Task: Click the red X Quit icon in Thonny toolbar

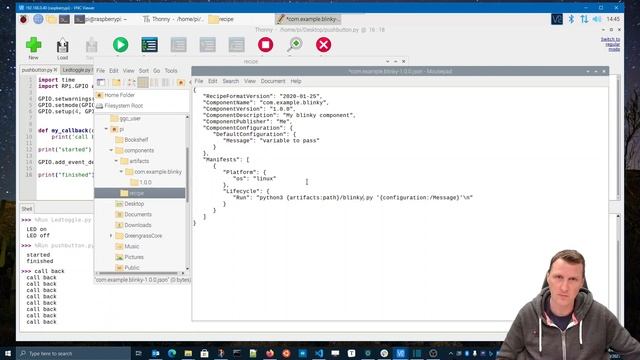Action: (324, 44)
